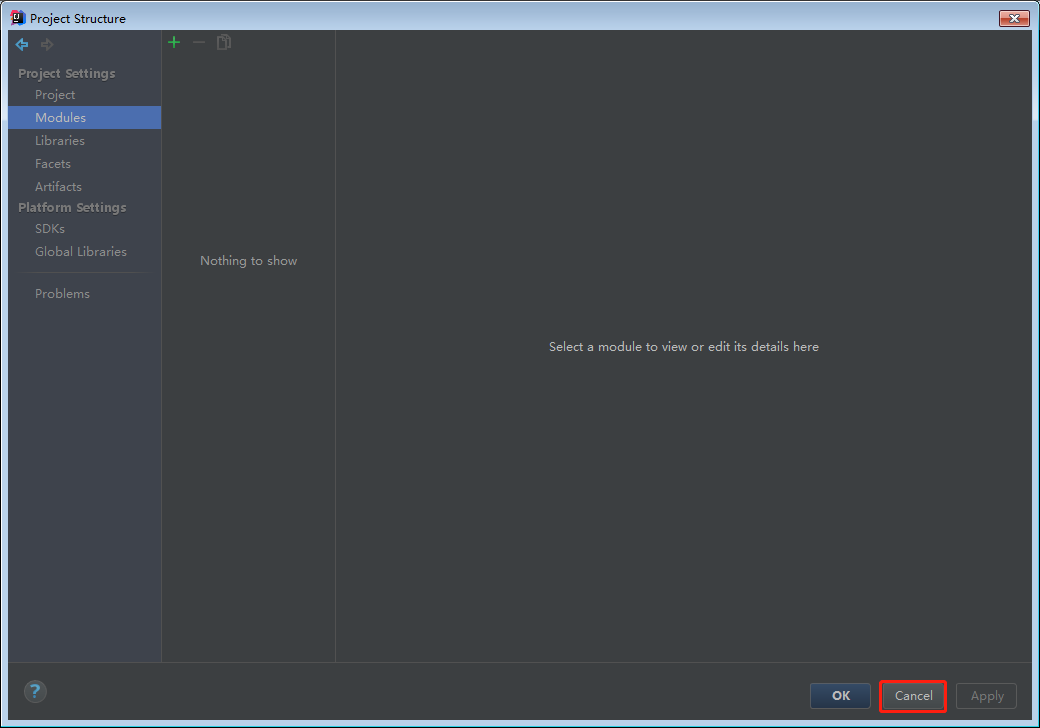The width and height of the screenshot is (1040, 728).
Task: Click the Back navigation arrow
Action: (22, 45)
